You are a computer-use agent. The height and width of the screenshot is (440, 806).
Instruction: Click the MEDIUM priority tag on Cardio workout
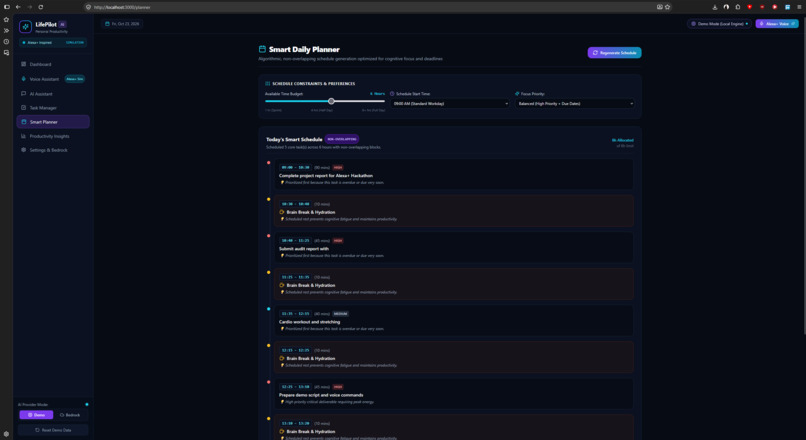[x=340, y=314]
